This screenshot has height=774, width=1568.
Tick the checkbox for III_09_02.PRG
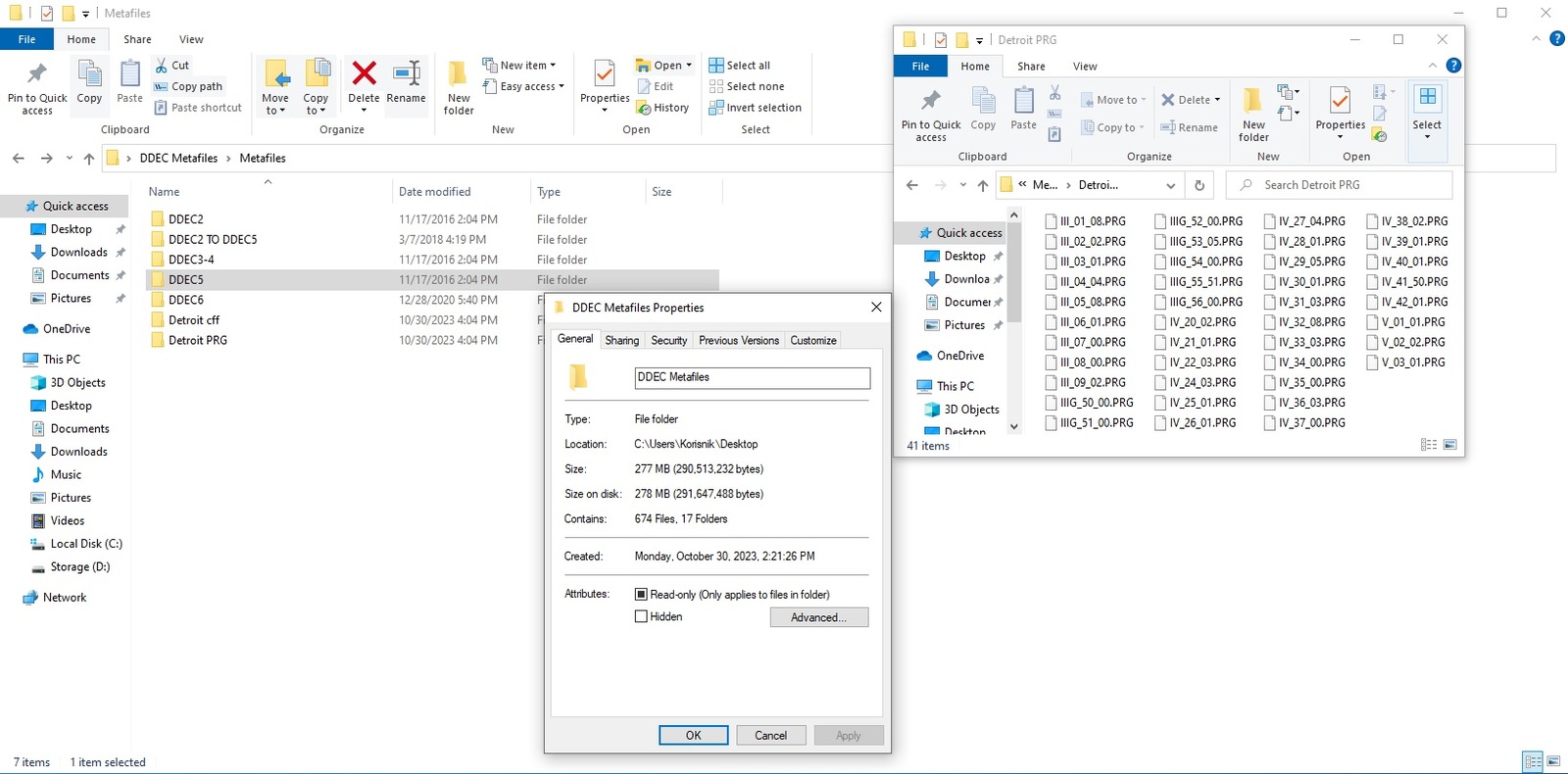1051,383
